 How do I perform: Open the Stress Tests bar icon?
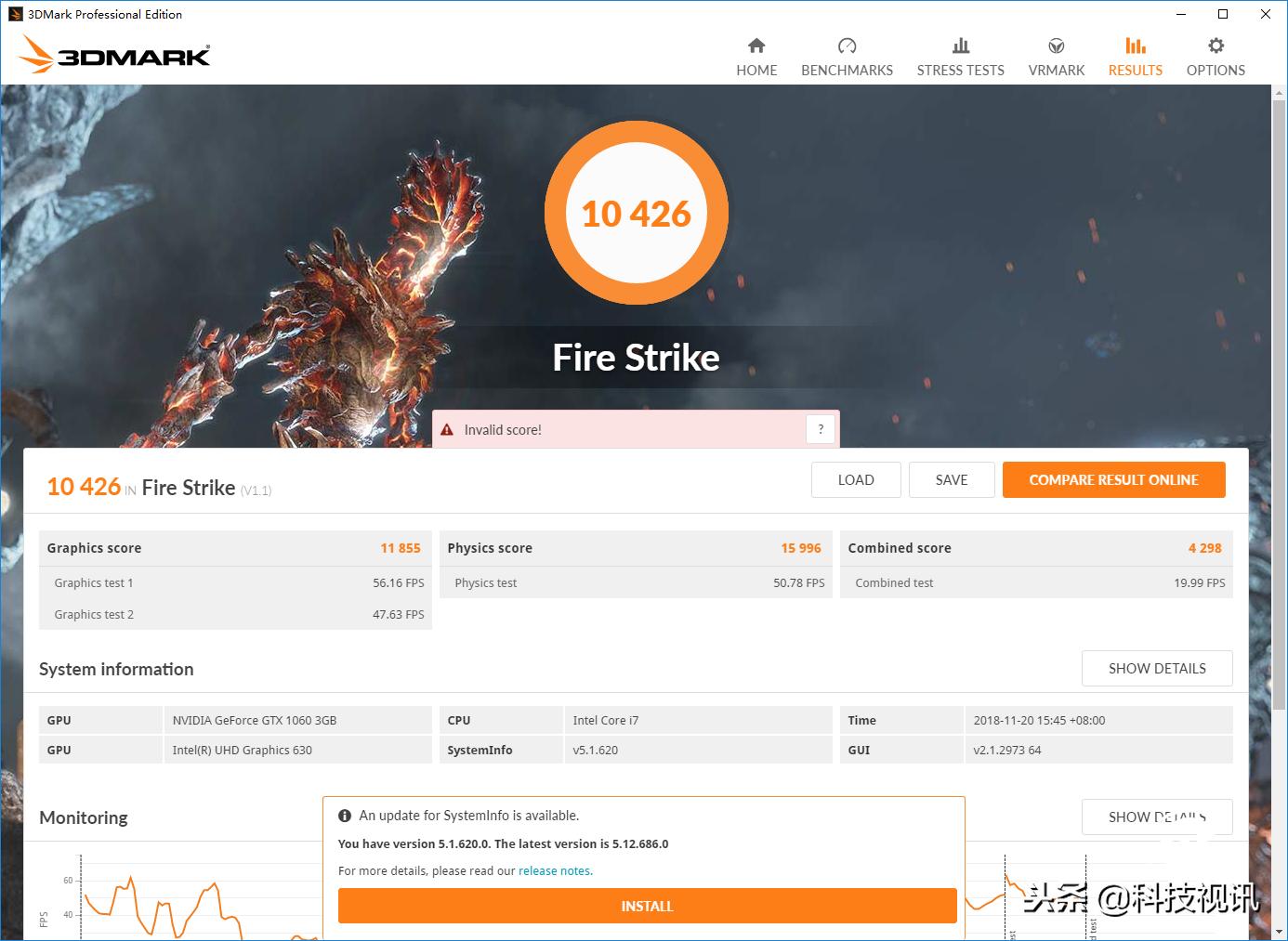click(x=961, y=46)
